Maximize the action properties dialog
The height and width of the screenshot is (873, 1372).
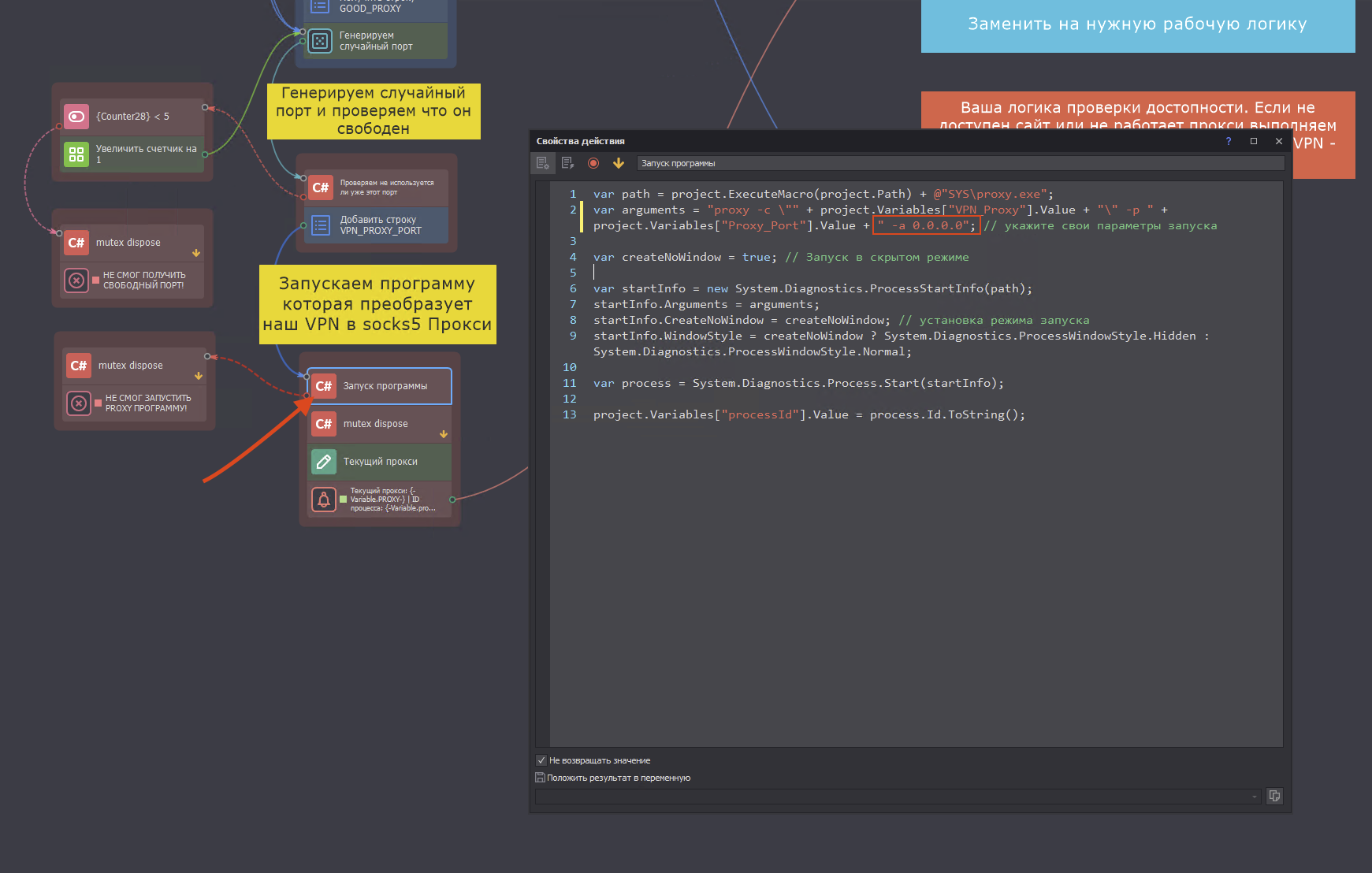[1254, 141]
